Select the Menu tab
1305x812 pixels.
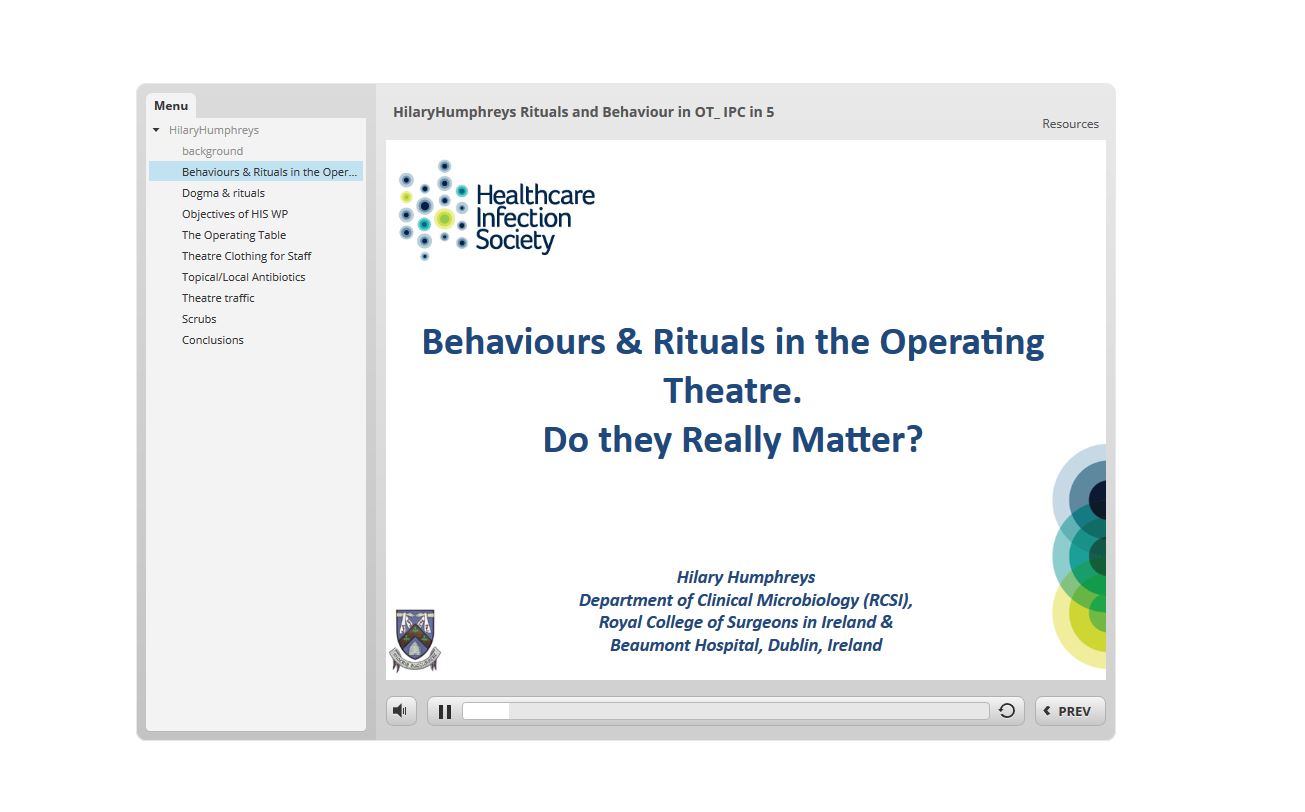171,106
